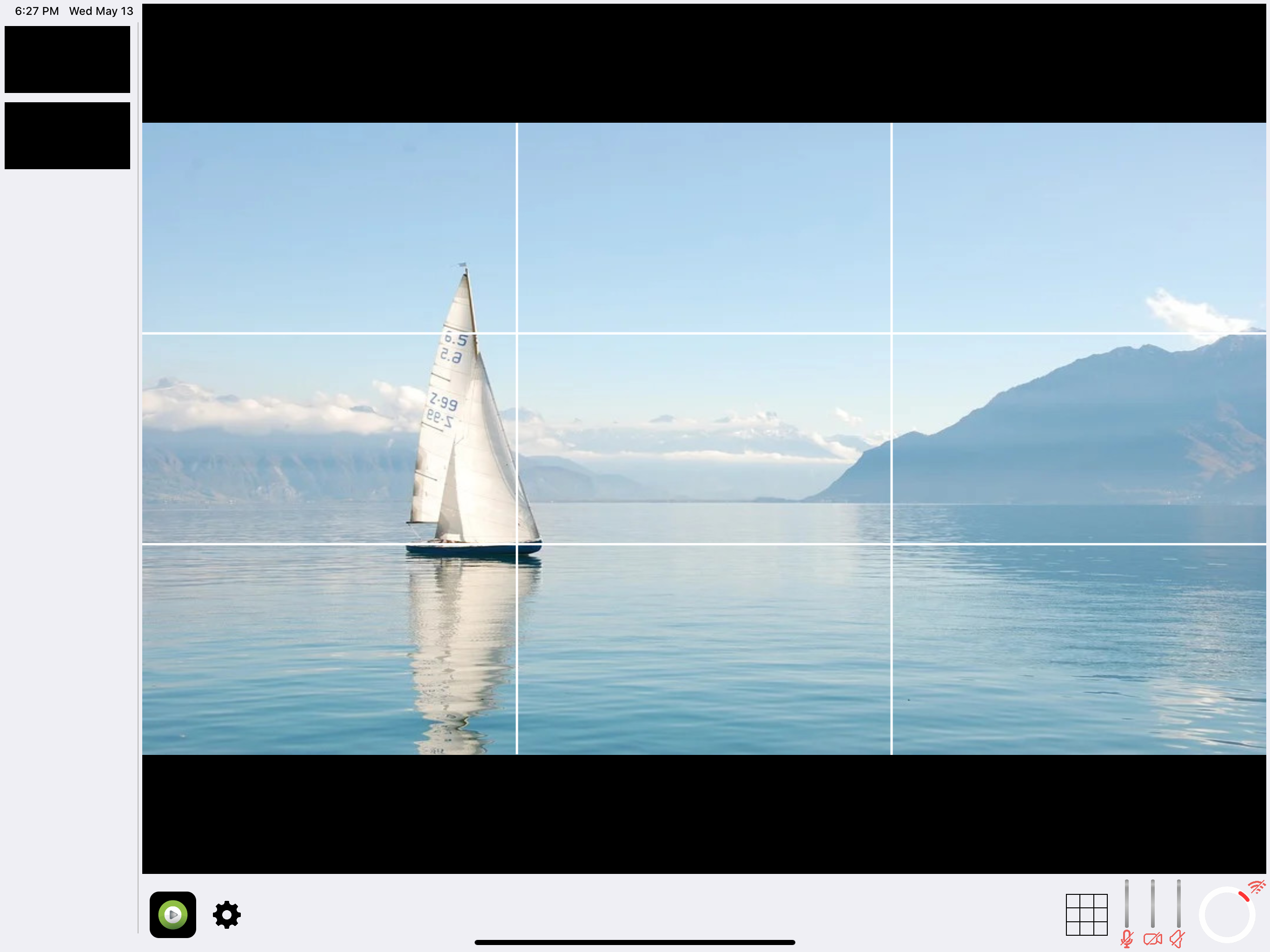Image resolution: width=1270 pixels, height=952 pixels.
Task: Unmute the microphone icon
Action: (x=1126, y=939)
